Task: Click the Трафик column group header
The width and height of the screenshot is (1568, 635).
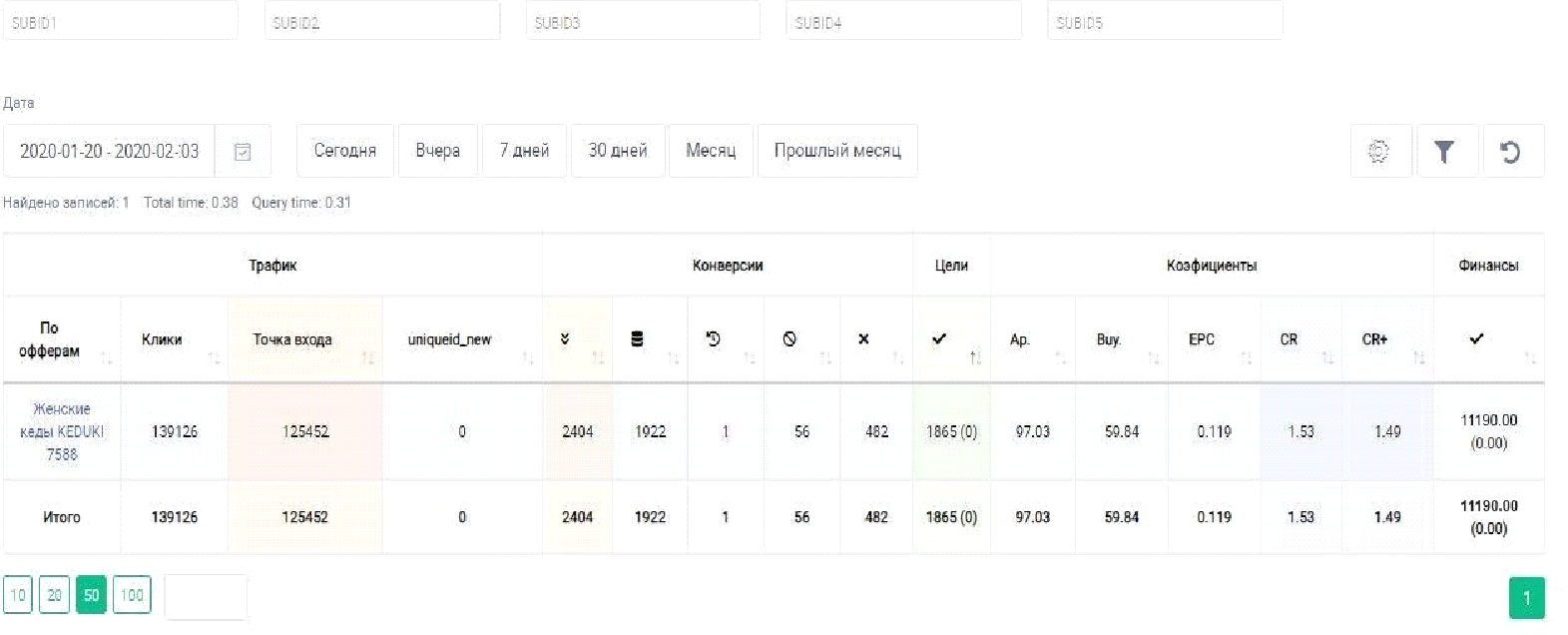Action: pyautogui.click(x=272, y=266)
